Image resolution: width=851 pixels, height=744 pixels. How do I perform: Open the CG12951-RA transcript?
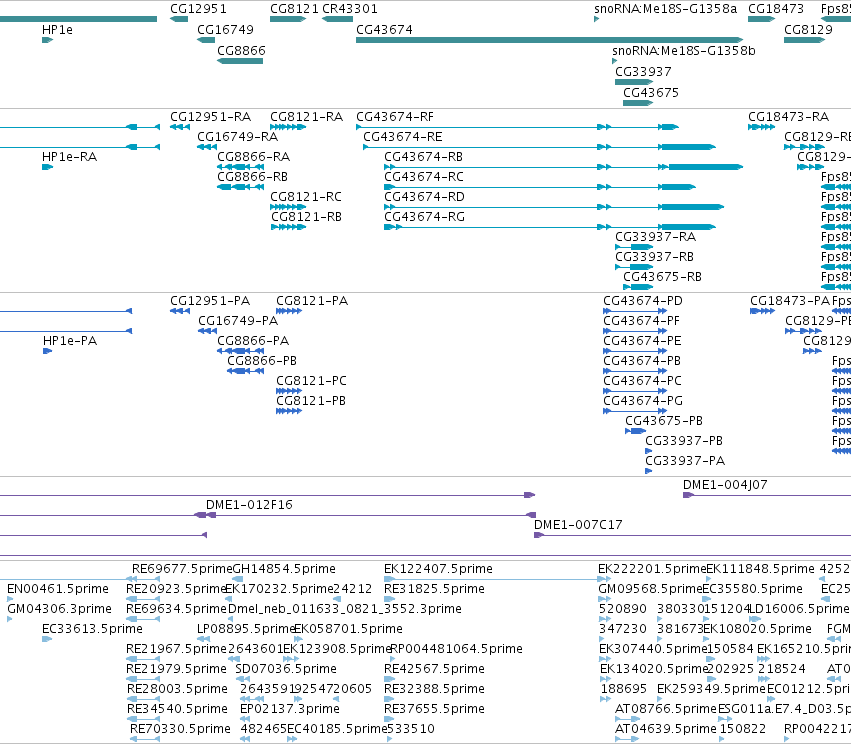[x=180, y=127]
